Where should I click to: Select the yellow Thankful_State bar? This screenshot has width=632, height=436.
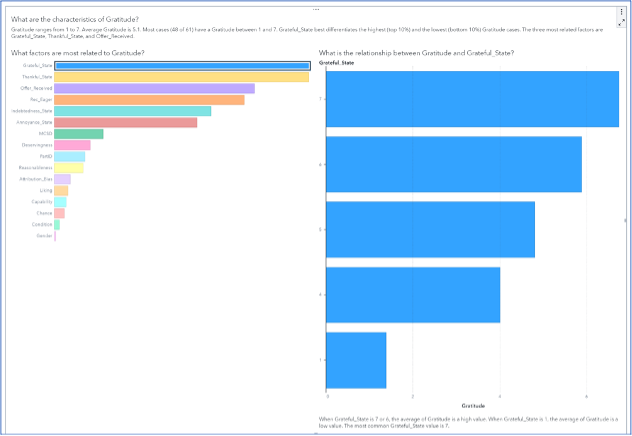pyautogui.click(x=181, y=77)
